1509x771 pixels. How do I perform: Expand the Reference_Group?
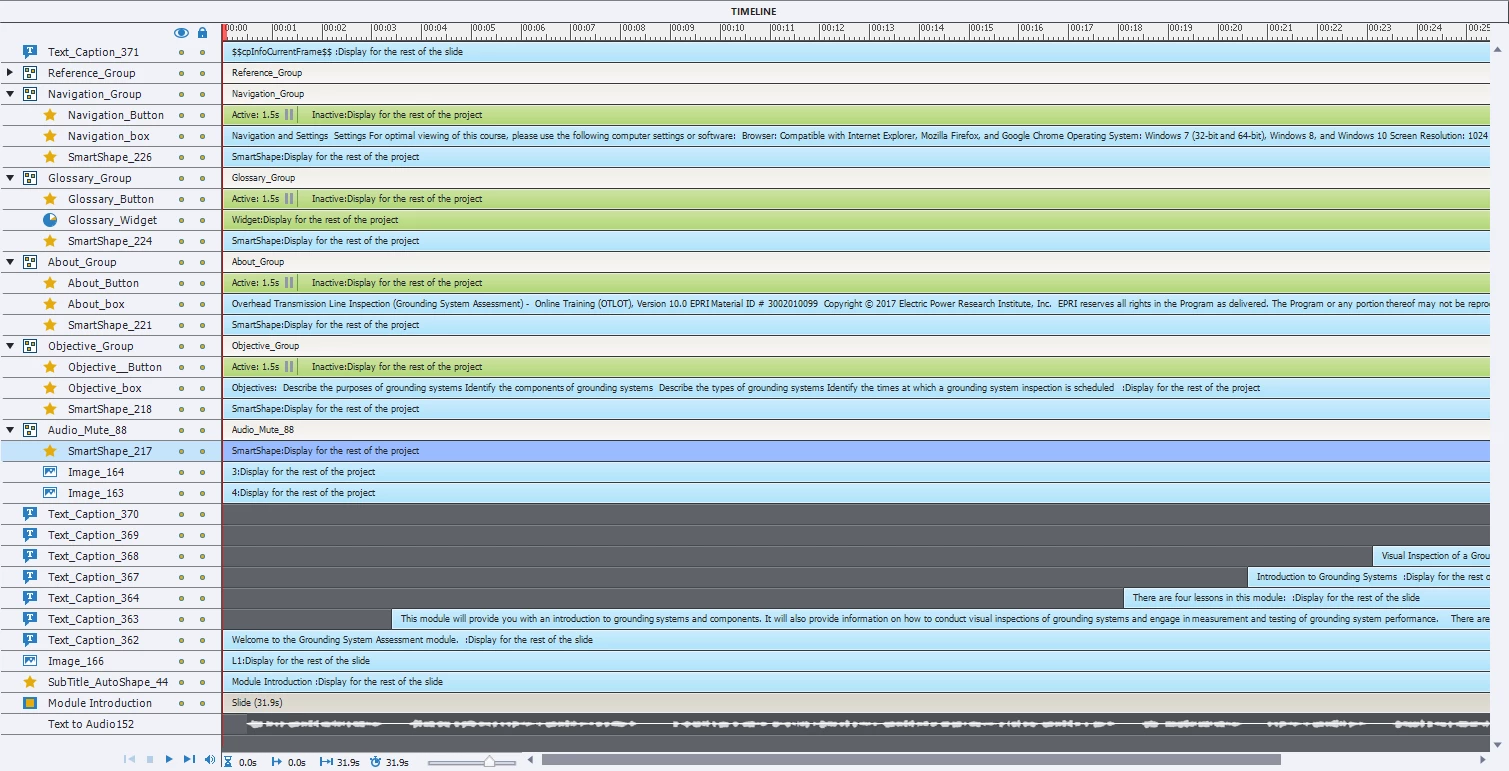(x=10, y=72)
